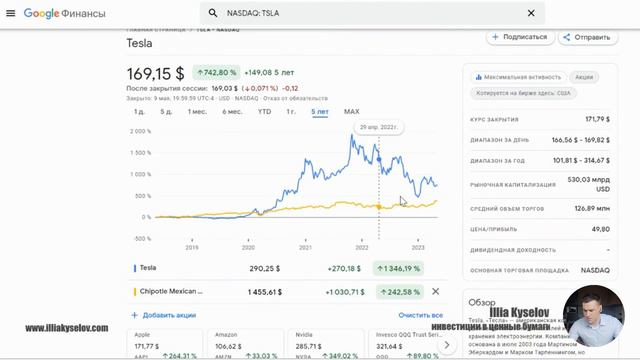Viewport: 640px width, 360px height.
Task: Click the 742,80 % change badge
Action: tap(216, 73)
